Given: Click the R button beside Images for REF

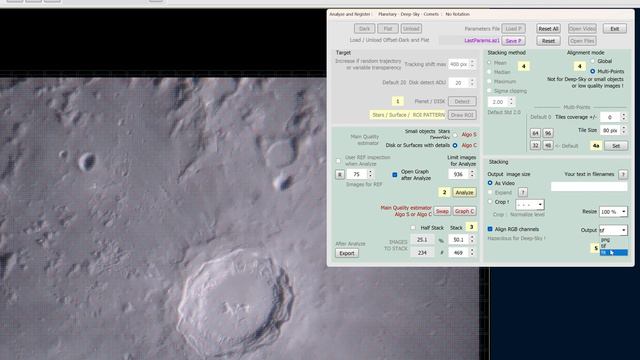Looking at the screenshot, I should 340,174.
